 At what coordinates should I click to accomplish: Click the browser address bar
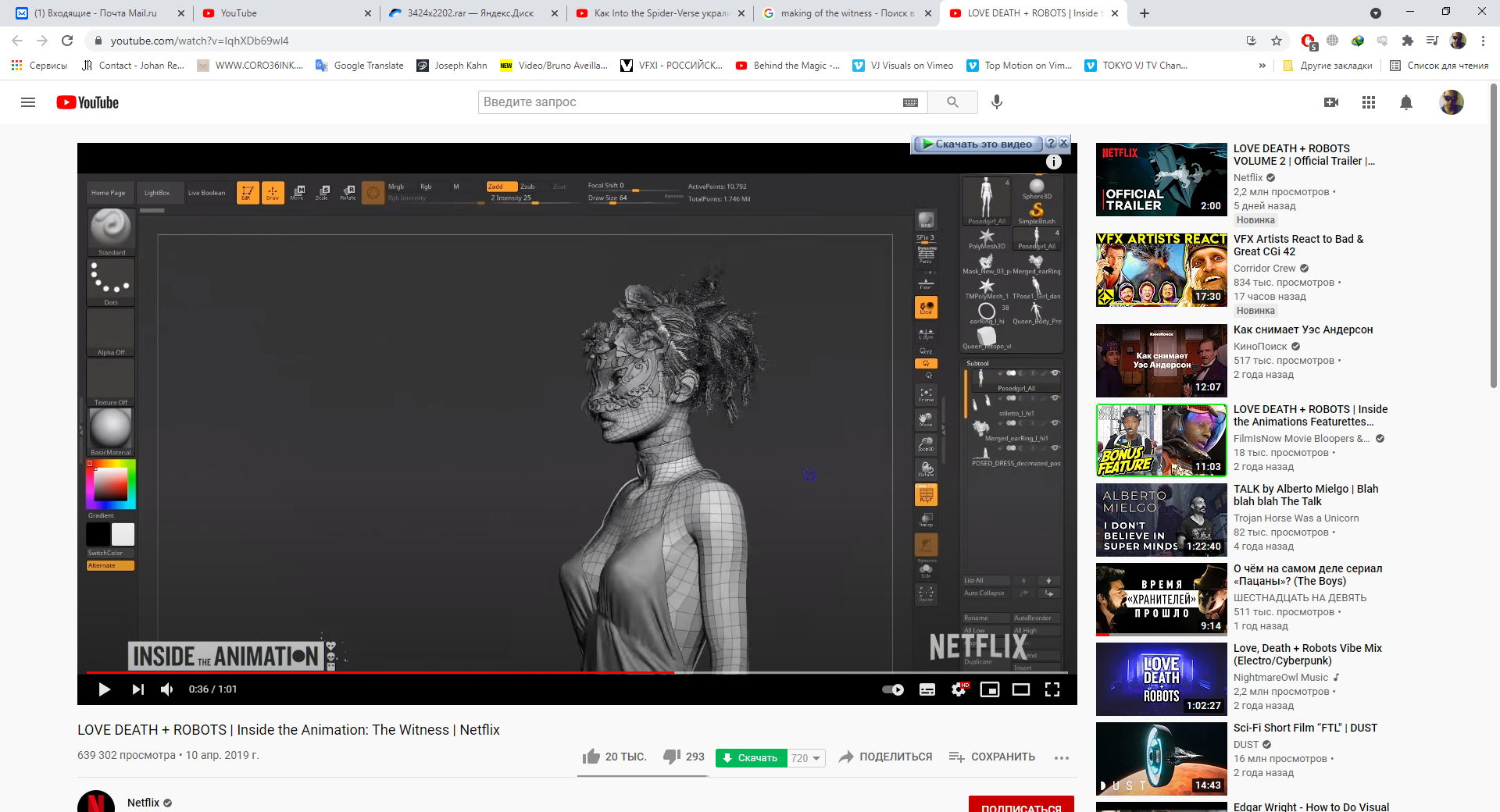click(x=664, y=41)
